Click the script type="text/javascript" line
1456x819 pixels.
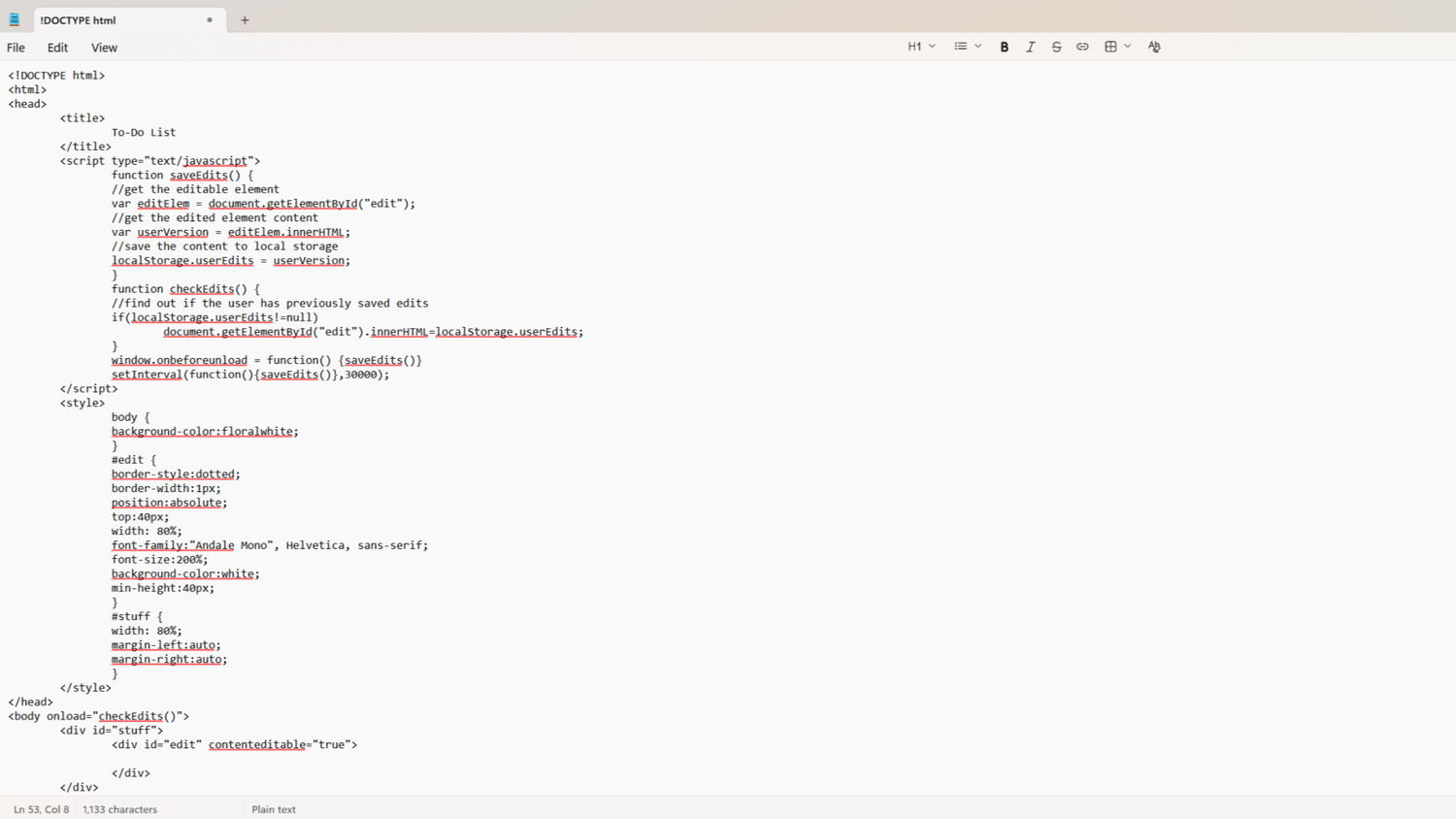pos(160,161)
